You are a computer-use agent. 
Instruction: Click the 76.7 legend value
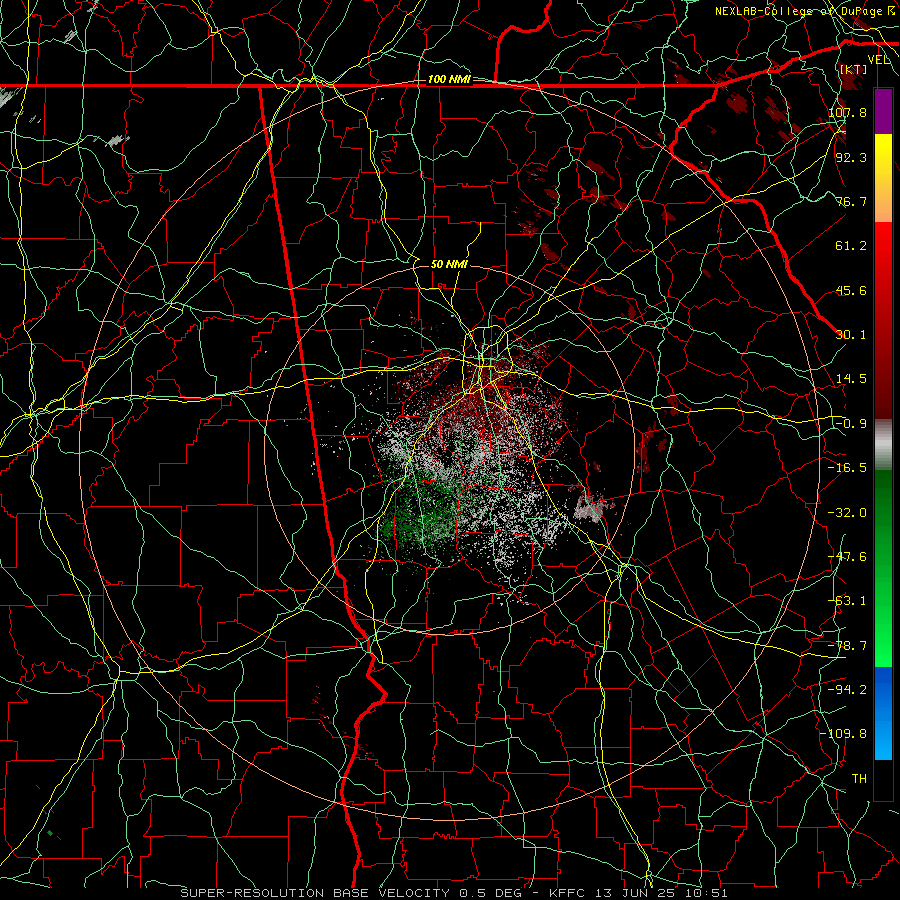851,201
